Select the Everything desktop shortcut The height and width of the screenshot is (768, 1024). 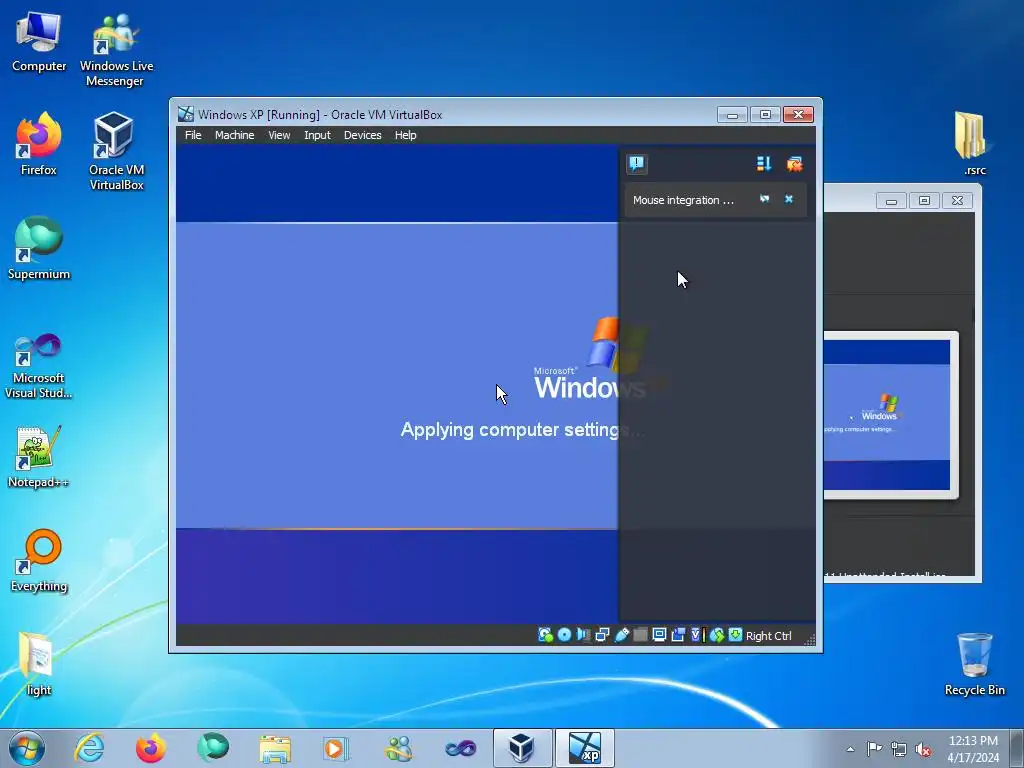(39, 560)
